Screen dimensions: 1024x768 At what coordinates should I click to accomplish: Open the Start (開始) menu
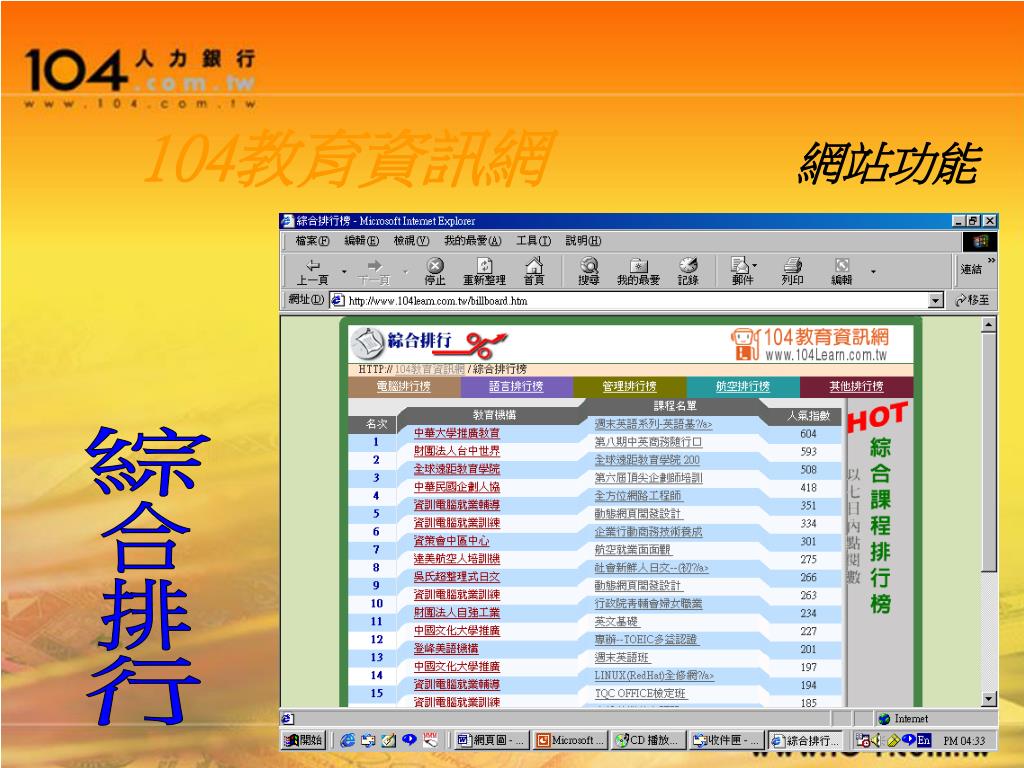click(304, 740)
